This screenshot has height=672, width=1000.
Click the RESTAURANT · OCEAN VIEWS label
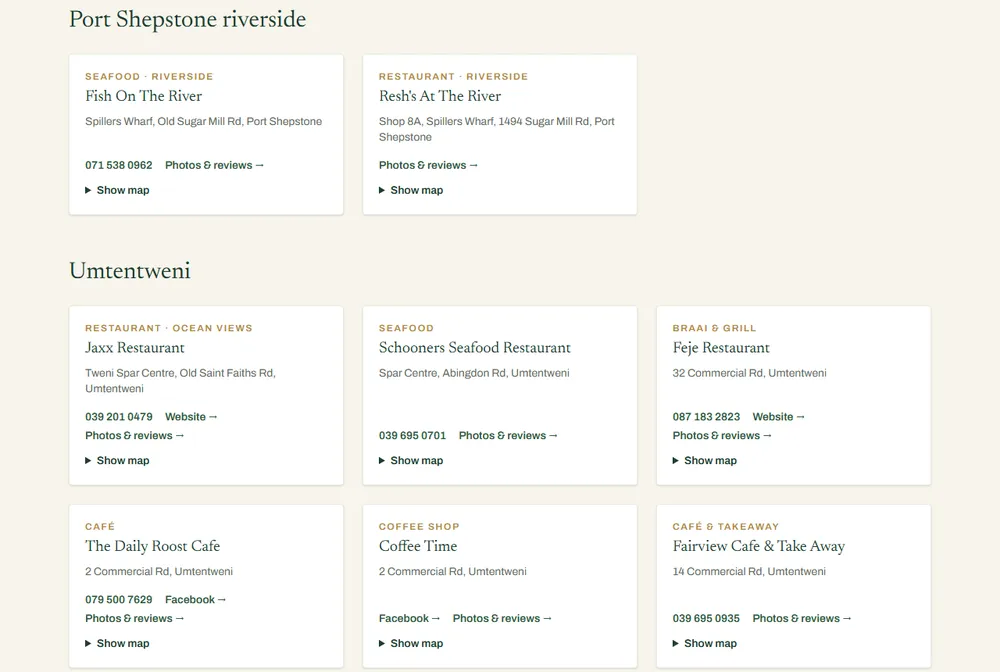(169, 328)
